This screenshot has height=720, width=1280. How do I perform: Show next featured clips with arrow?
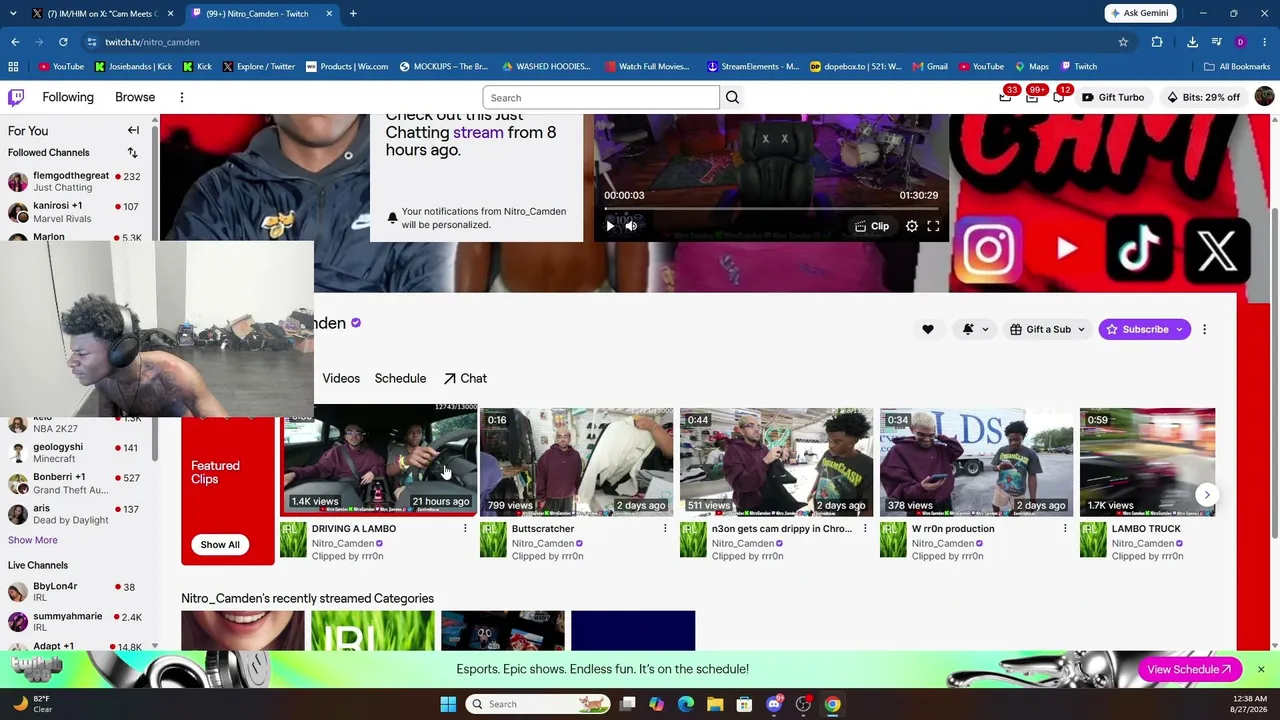(1207, 495)
